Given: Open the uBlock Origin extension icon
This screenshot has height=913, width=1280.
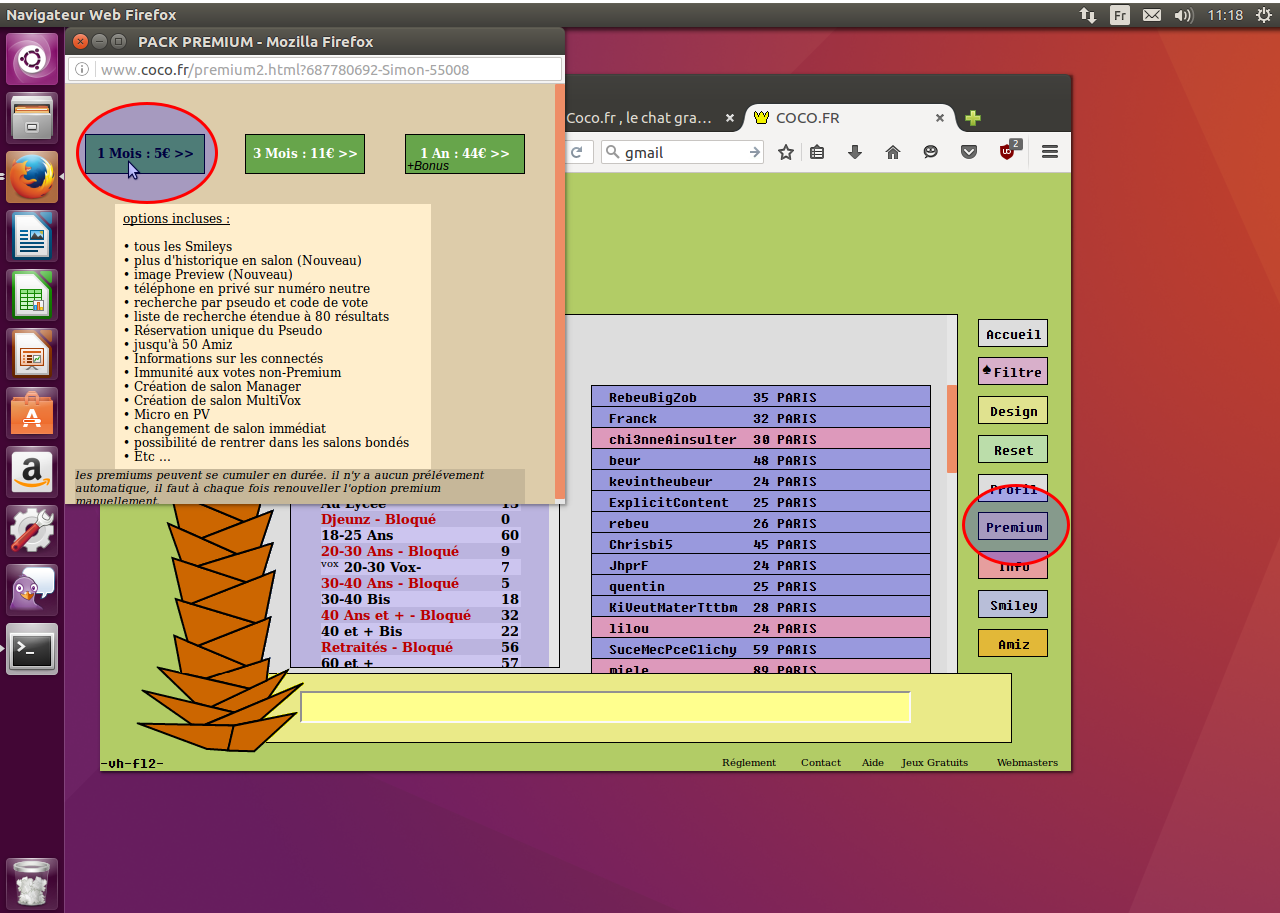Looking at the screenshot, I should click(x=1009, y=151).
